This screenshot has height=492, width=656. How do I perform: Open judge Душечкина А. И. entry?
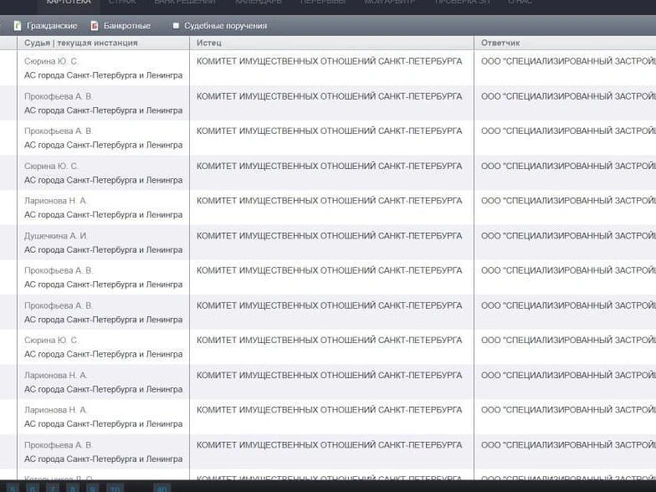click(x=56, y=236)
